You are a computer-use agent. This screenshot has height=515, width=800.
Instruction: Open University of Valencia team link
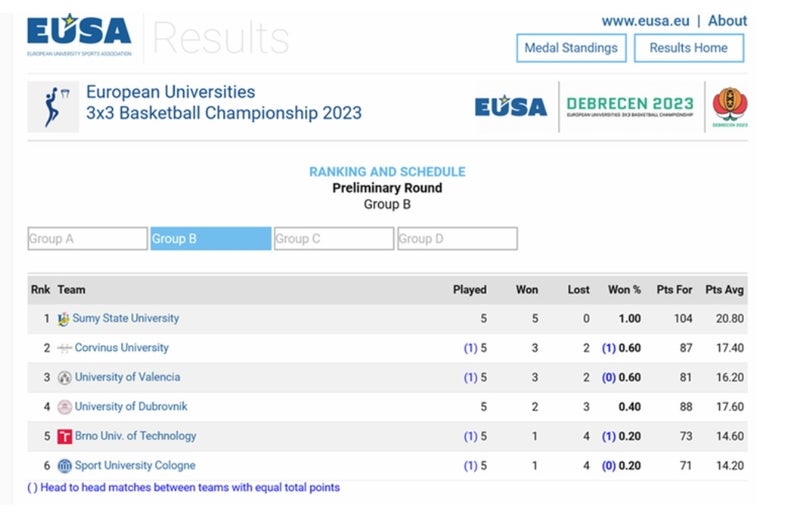[127, 377]
